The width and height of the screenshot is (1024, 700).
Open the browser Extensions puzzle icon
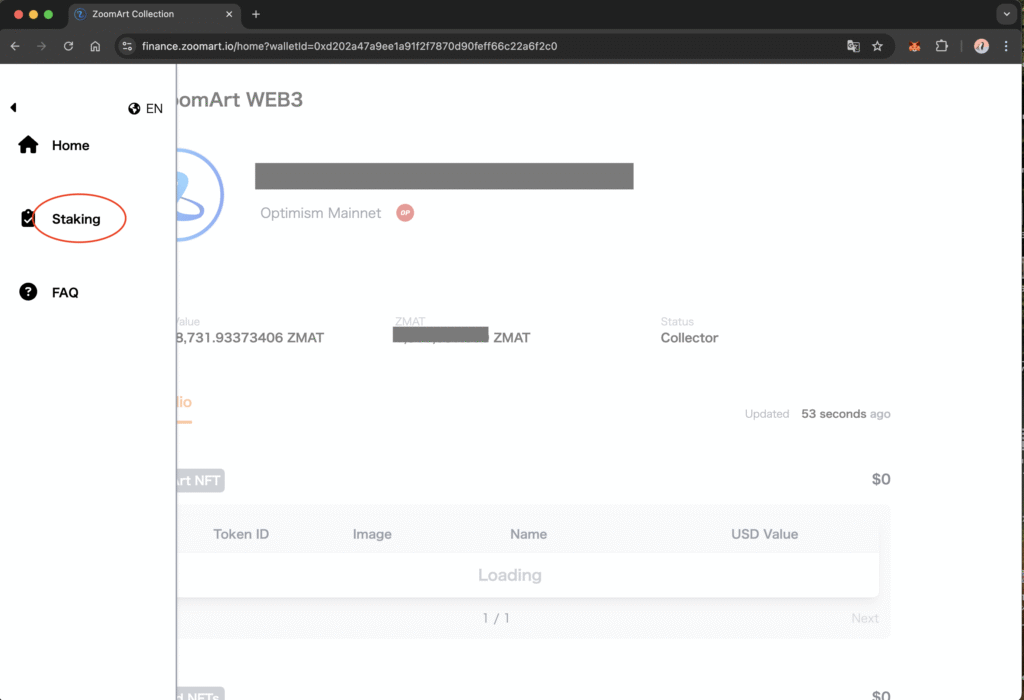[x=941, y=46]
